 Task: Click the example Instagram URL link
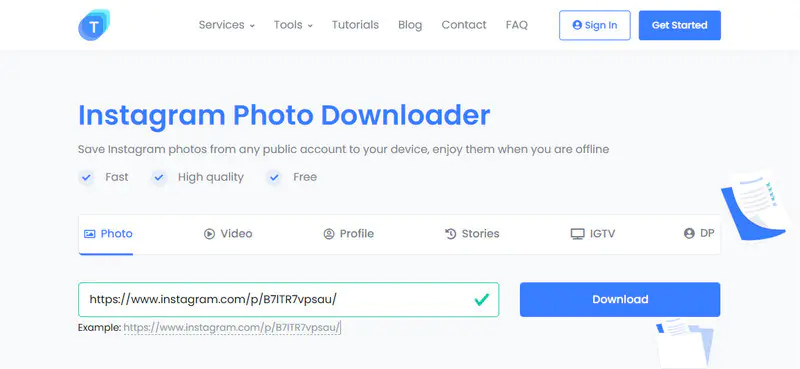click(232, 327)
